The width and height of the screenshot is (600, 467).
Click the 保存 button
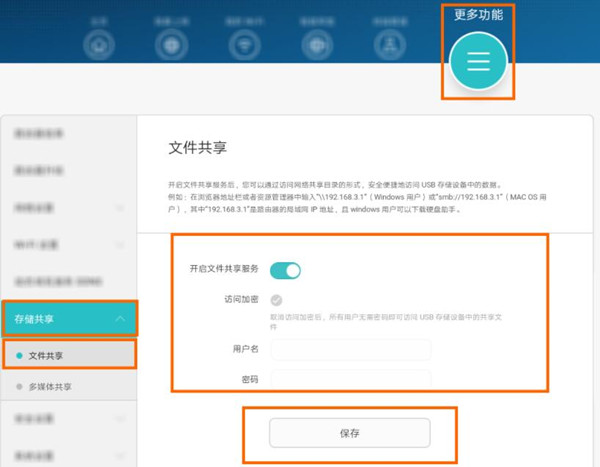point(350,433)
